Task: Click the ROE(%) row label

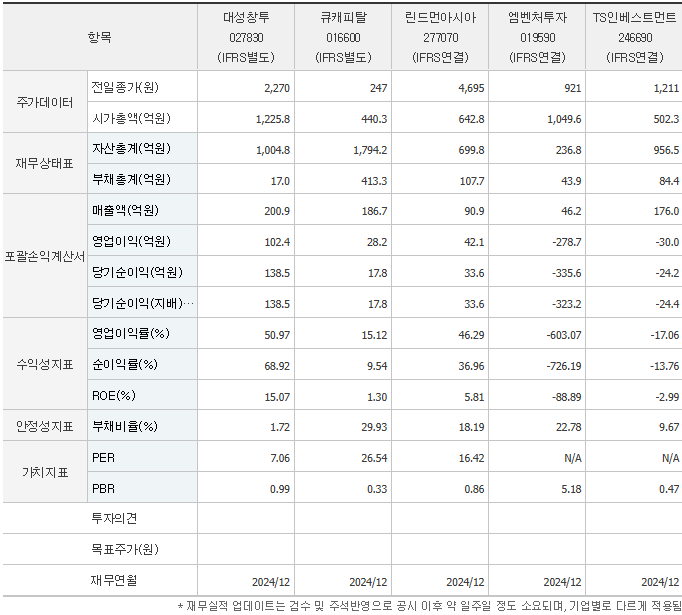Action: (114, 396)
